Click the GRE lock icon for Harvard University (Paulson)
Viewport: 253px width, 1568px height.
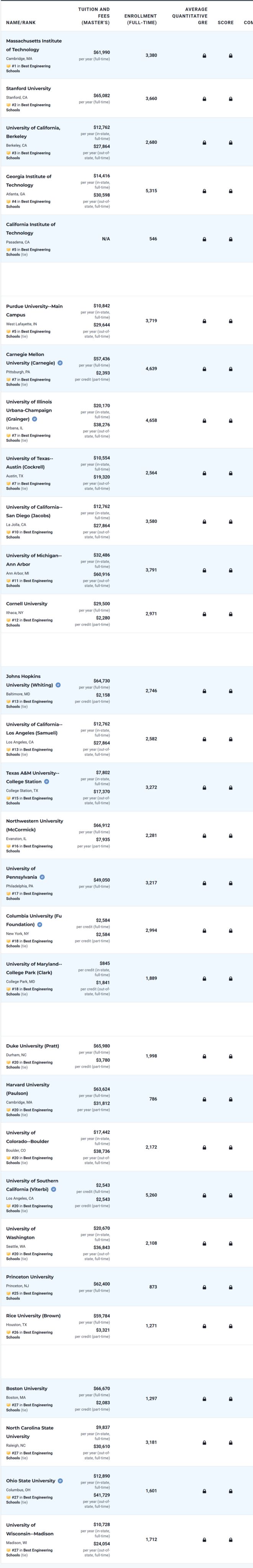point(204,1099)
